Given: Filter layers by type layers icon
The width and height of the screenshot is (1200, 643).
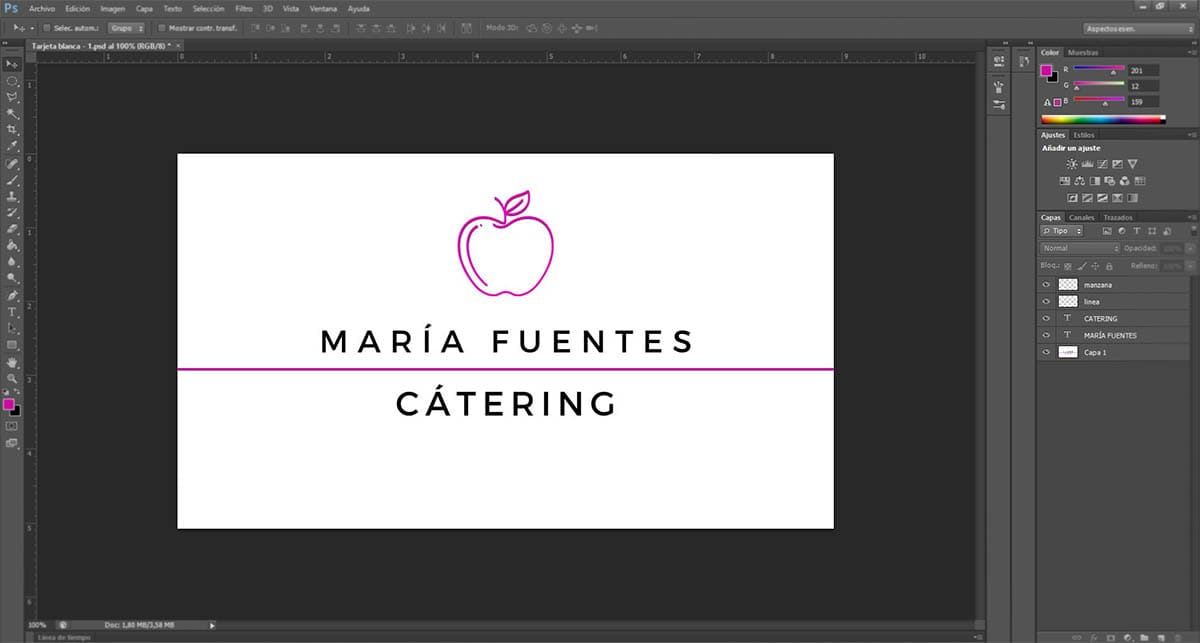Looking at the screenshot, I should point(1138,231).
